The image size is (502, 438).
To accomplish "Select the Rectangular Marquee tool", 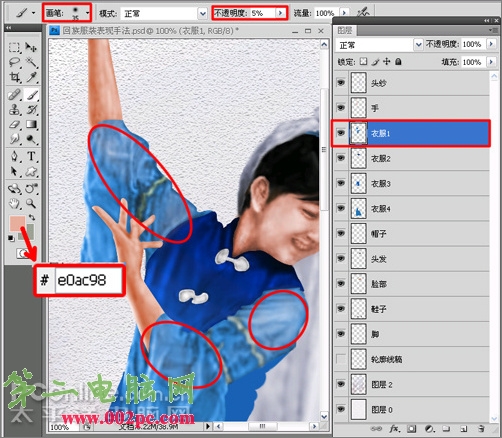I will (x=14, y=48).
